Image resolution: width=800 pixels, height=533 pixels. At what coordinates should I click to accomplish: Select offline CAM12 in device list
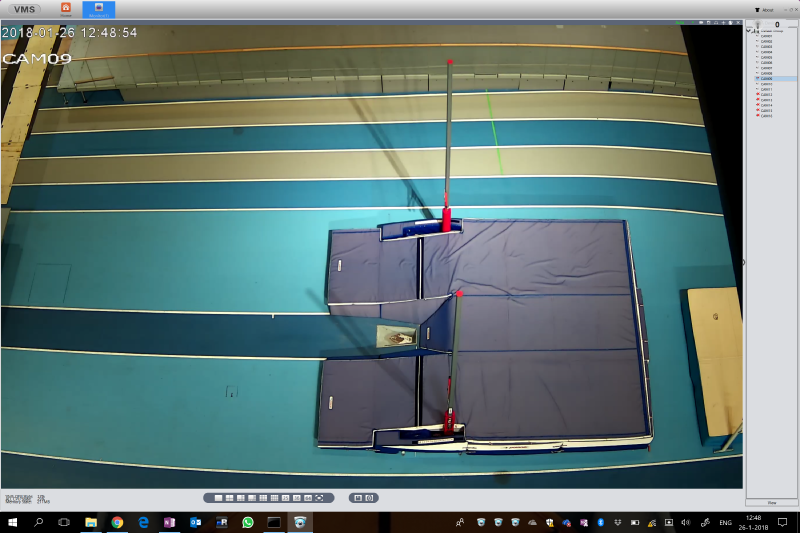tap(766, 95)
